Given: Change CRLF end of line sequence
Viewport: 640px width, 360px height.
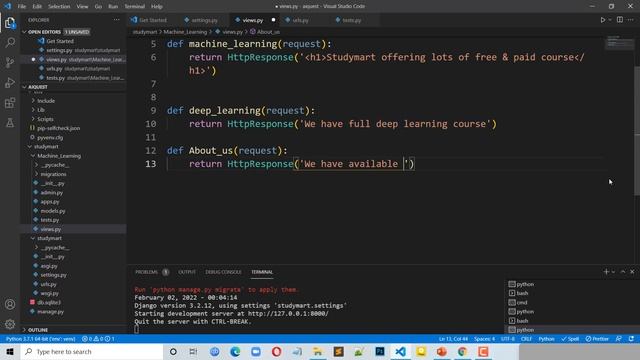Looking at the screenshot, I should 526,339.
